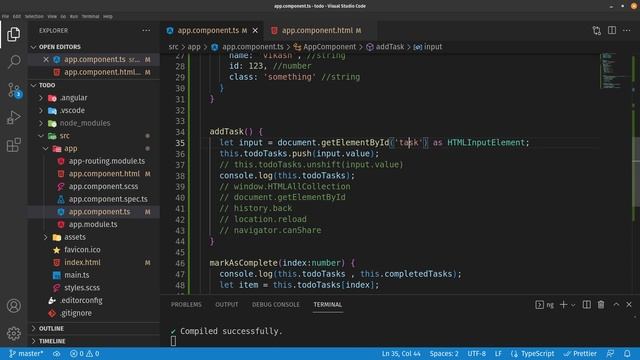
Task: Click AddTask breadcrumb item
Action: click(385, 47)
